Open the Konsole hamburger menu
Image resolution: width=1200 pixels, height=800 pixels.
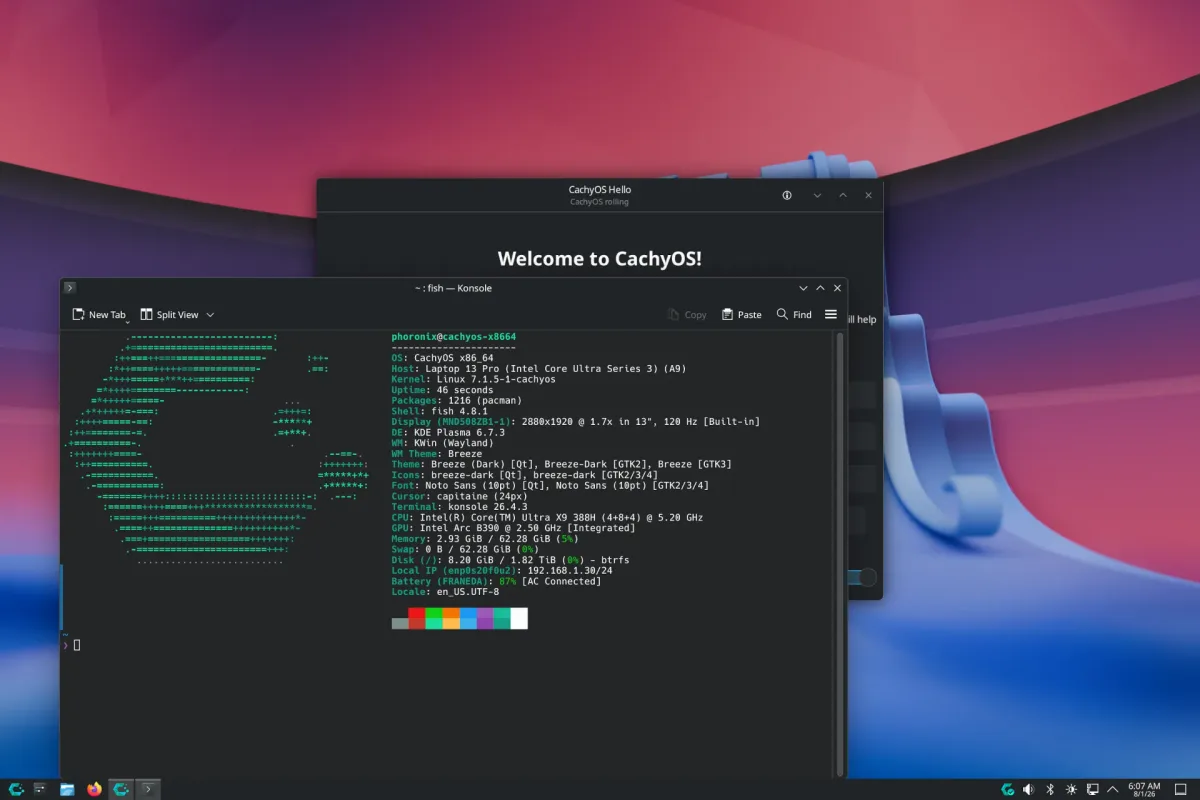[x=830, y=314]
